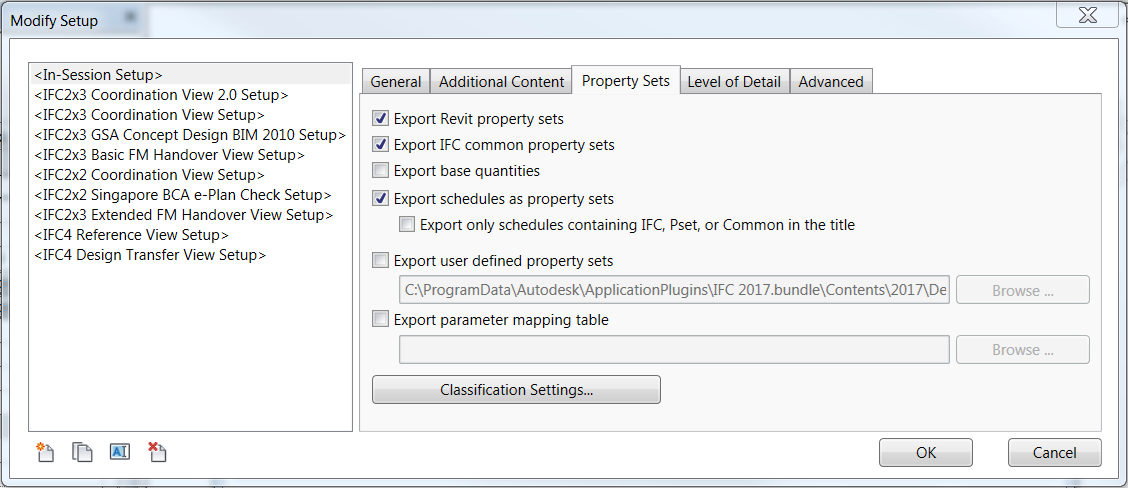This screenshot has width=1128, height=488.
Task: Open the Advanced tab
Action: 831,81
